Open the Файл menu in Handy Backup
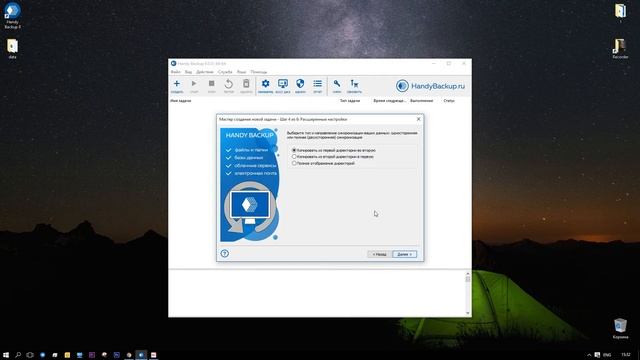 [176, 72]
